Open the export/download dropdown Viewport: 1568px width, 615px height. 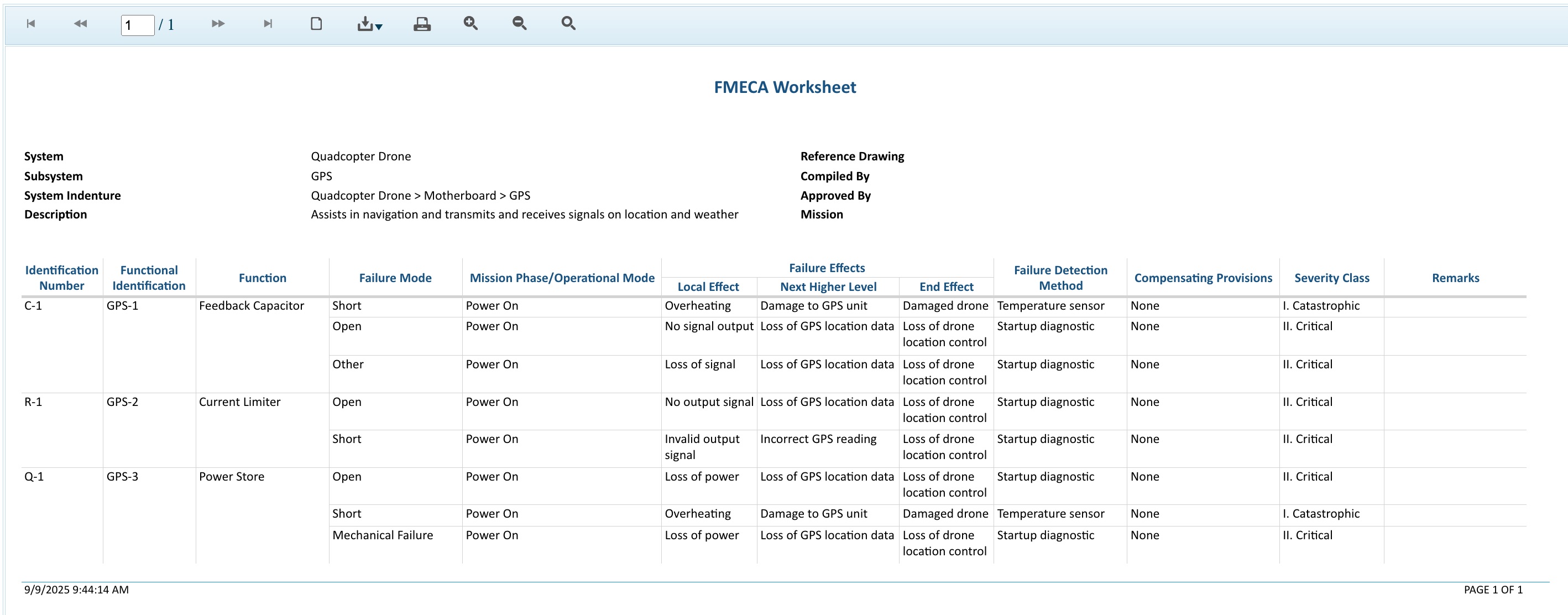coord(369,24)
